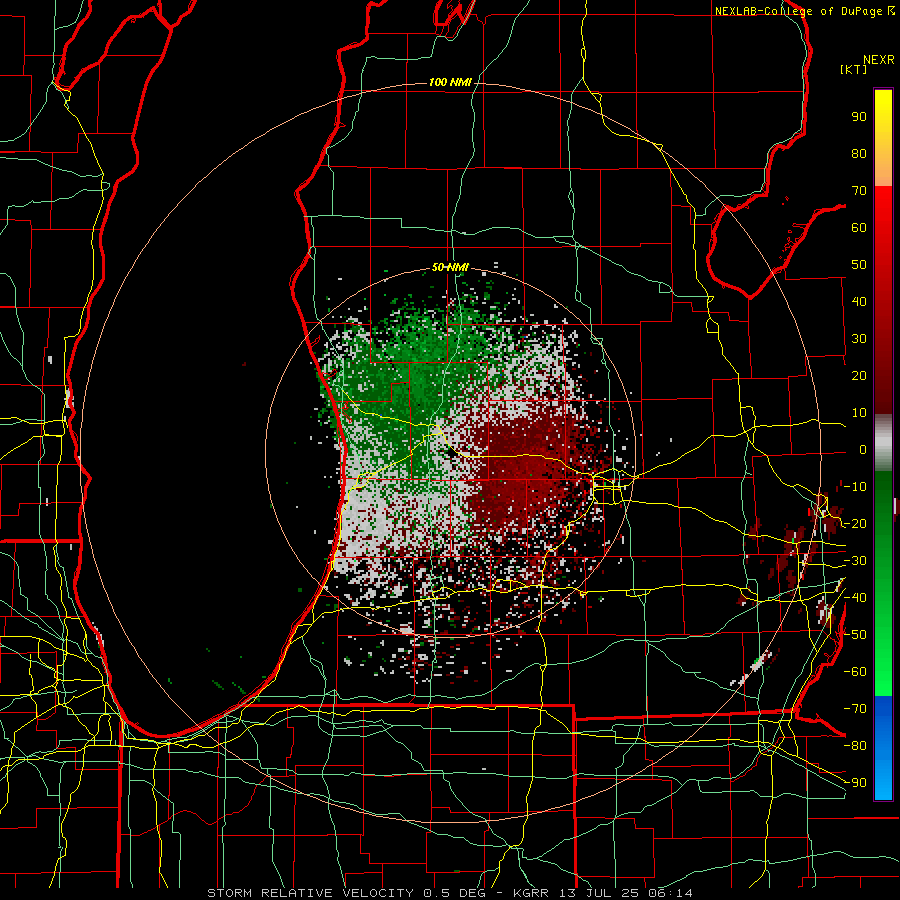Image resolution: width=900 pixels, height=900 pixels.
Task: Click the -50 value on velocity scale
Action: point(855,635)
